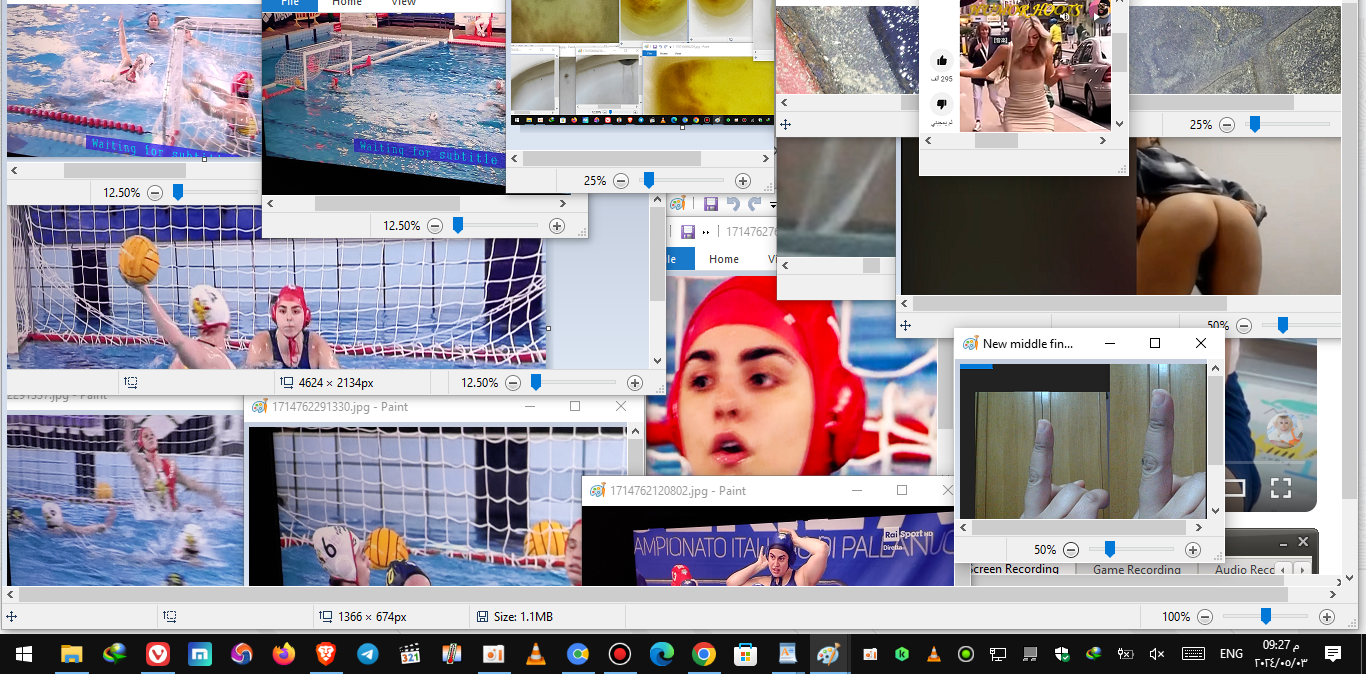Click the Undo arrow in Paint toolbar
This screenshot has height=674, width=1366.
733,204
